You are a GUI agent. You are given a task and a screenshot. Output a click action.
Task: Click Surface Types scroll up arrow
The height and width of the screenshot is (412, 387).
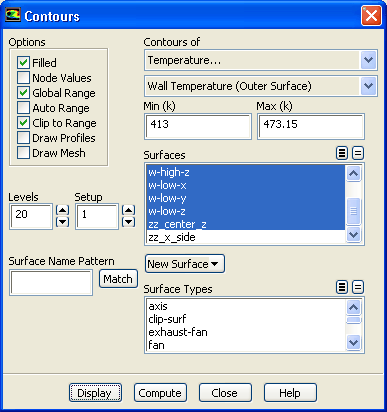(x=353, y=307)
